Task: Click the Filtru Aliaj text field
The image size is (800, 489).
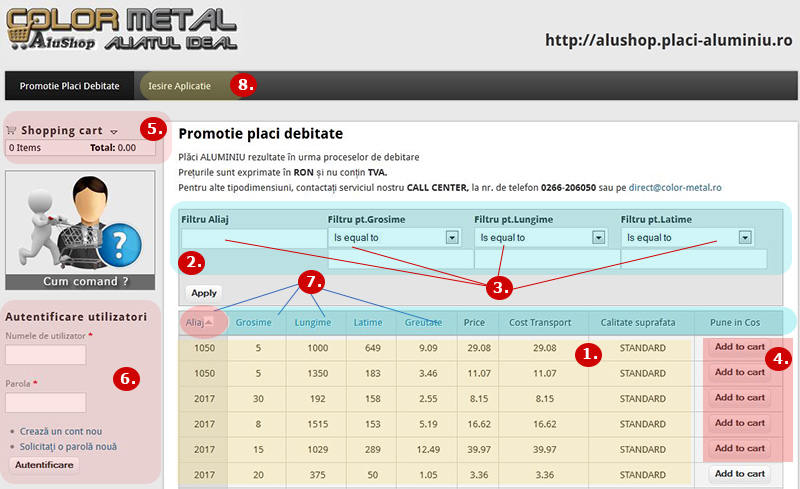Action: tap(253, 238)
